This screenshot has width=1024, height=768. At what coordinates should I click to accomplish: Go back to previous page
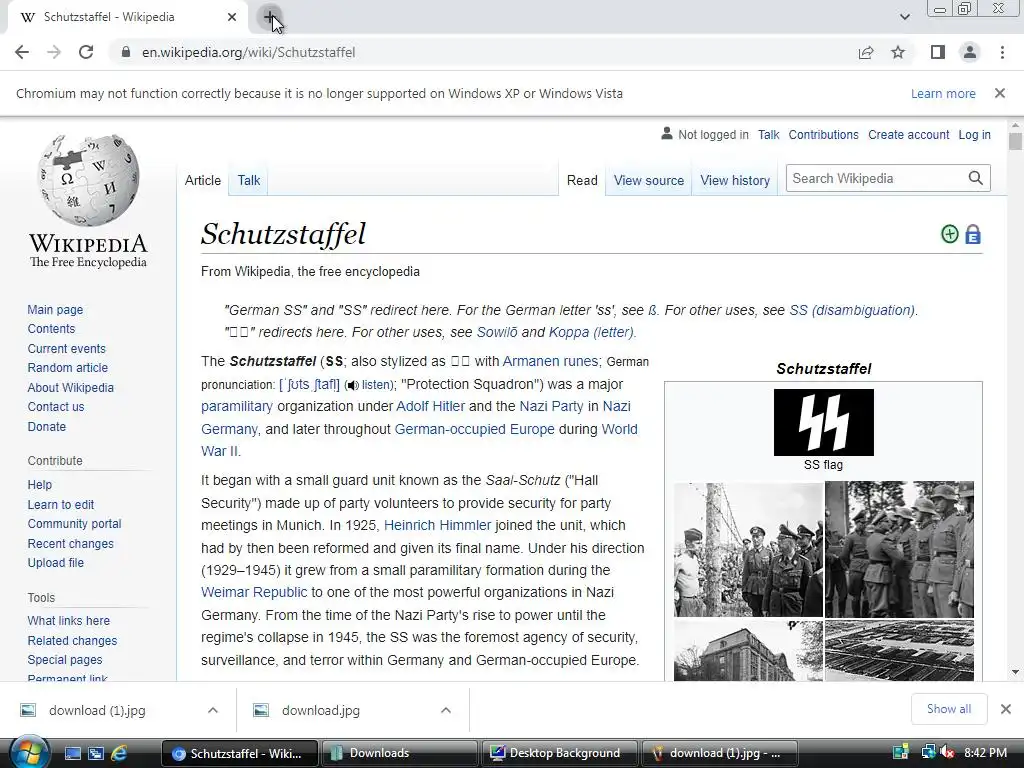click(x=22, y=52)
